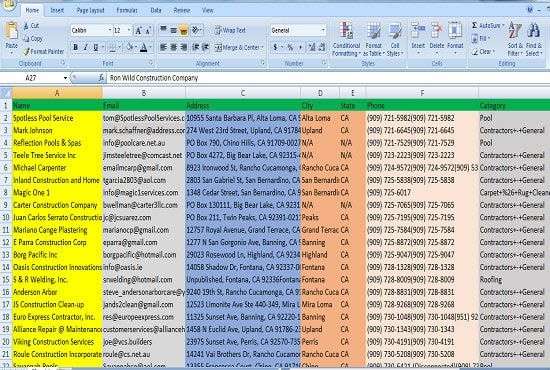Click the Paste icon in Clipboard group
This screenshot has width=550, height=370.
tap(12, 32)
